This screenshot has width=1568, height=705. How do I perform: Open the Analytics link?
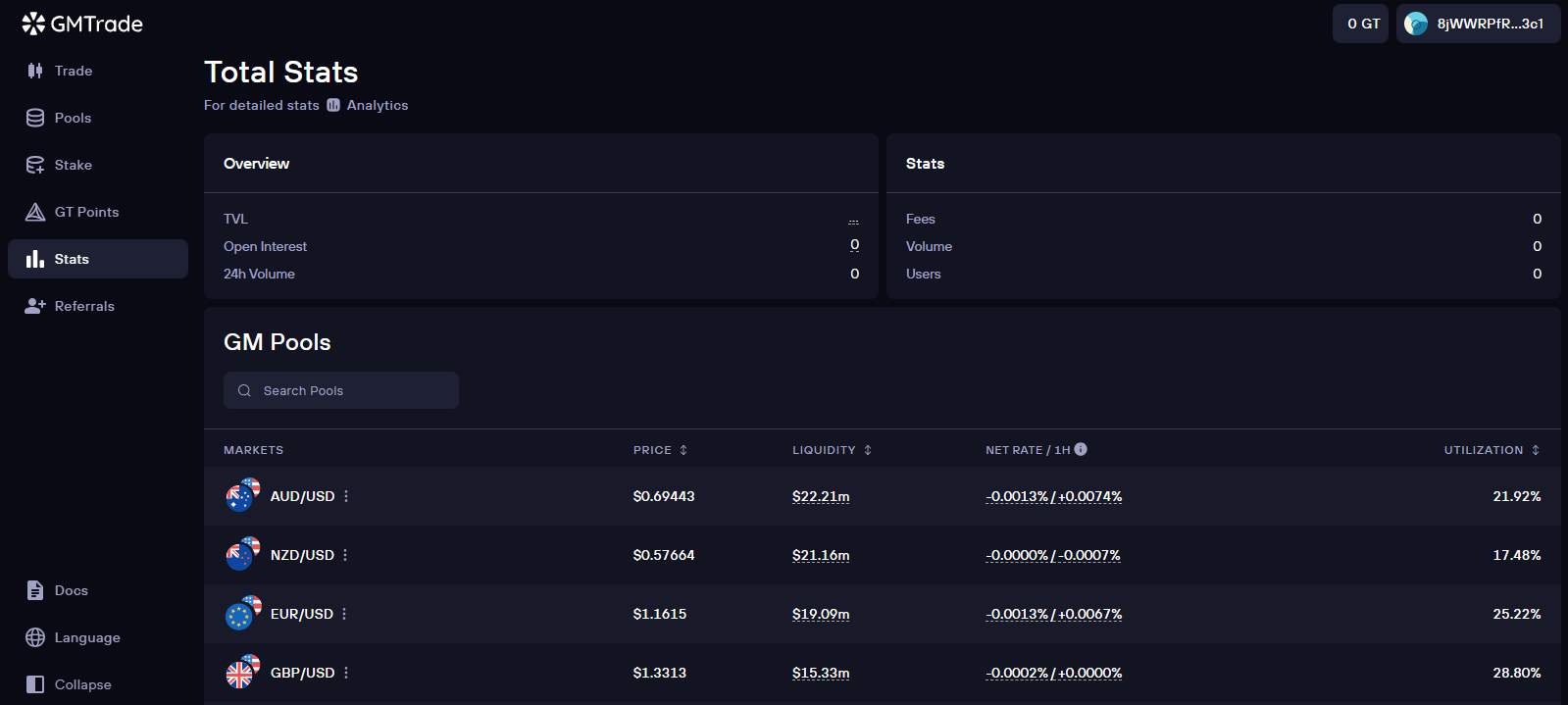tap(368, 105)
